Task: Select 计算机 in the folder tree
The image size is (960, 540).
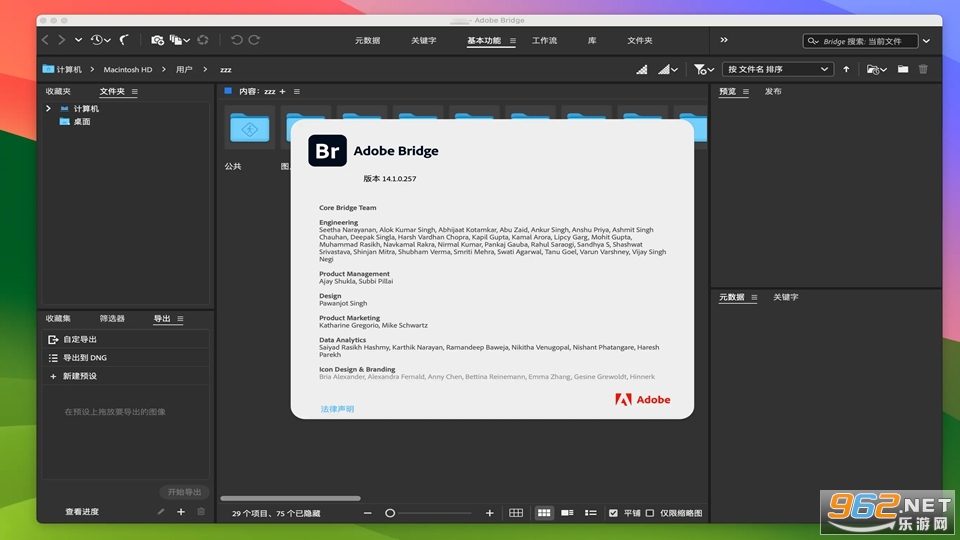Action: (86, 108)
